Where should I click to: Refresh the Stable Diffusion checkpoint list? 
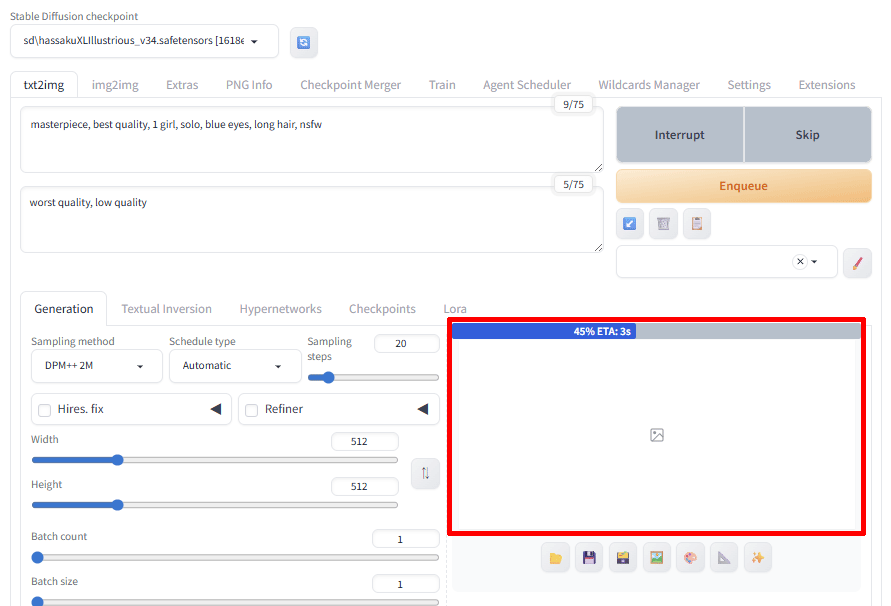[304, 42]
